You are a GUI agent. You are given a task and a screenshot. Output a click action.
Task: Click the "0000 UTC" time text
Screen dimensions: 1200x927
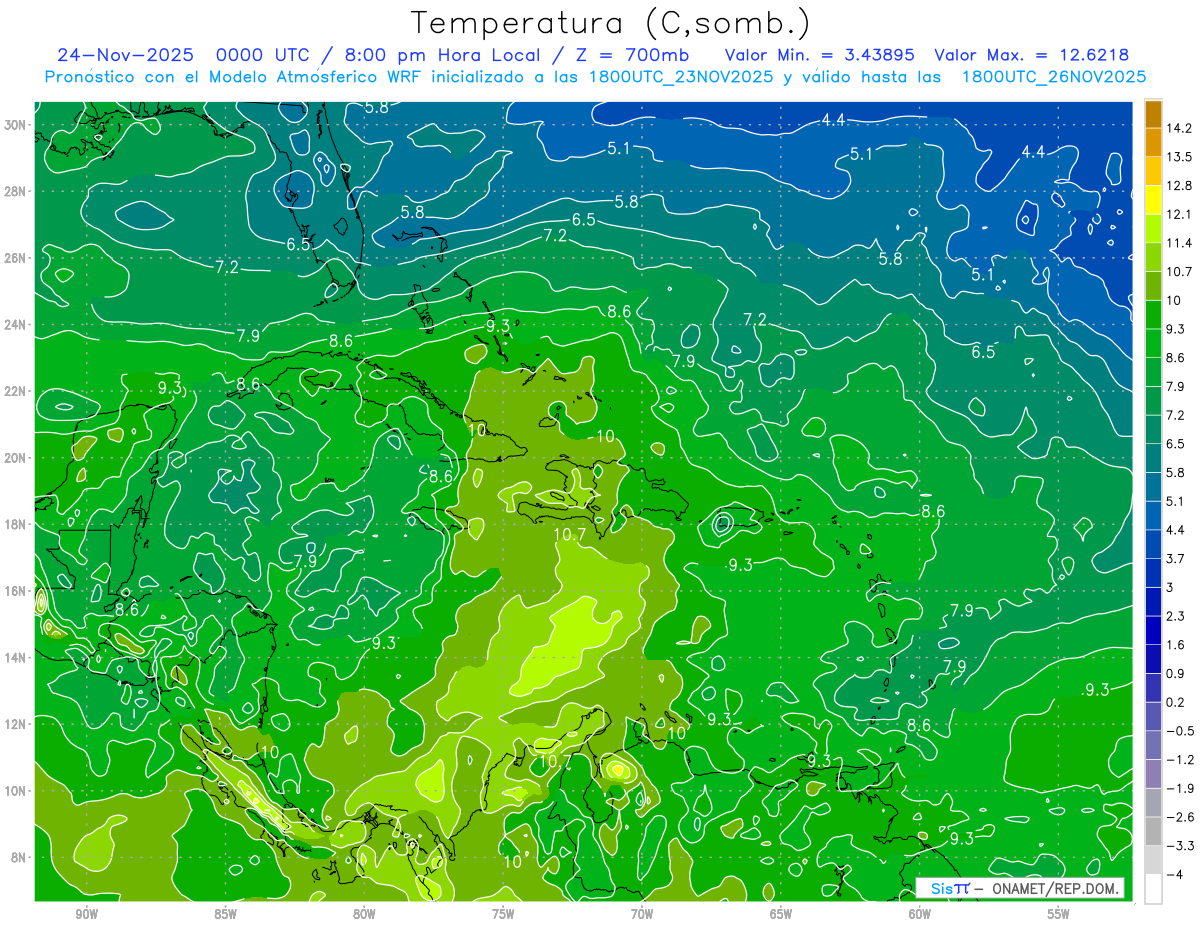click(262, 55)
